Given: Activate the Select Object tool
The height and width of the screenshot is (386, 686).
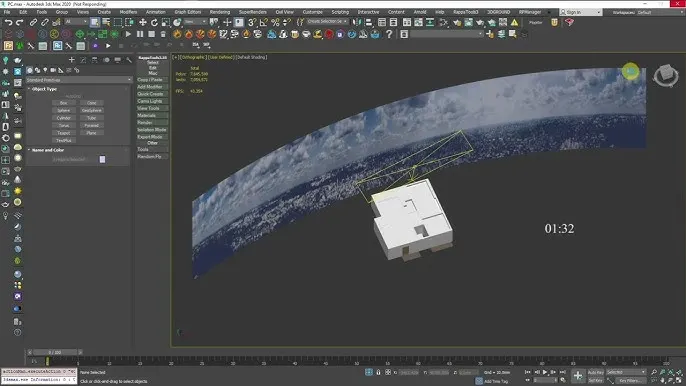Looking at the screenshot, I should pyautogui.click(x=95, y=22).
